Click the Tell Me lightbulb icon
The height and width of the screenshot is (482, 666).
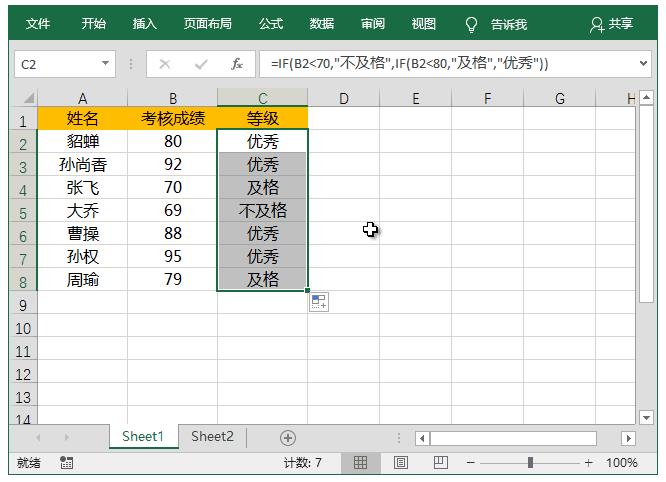coord(471,24)
